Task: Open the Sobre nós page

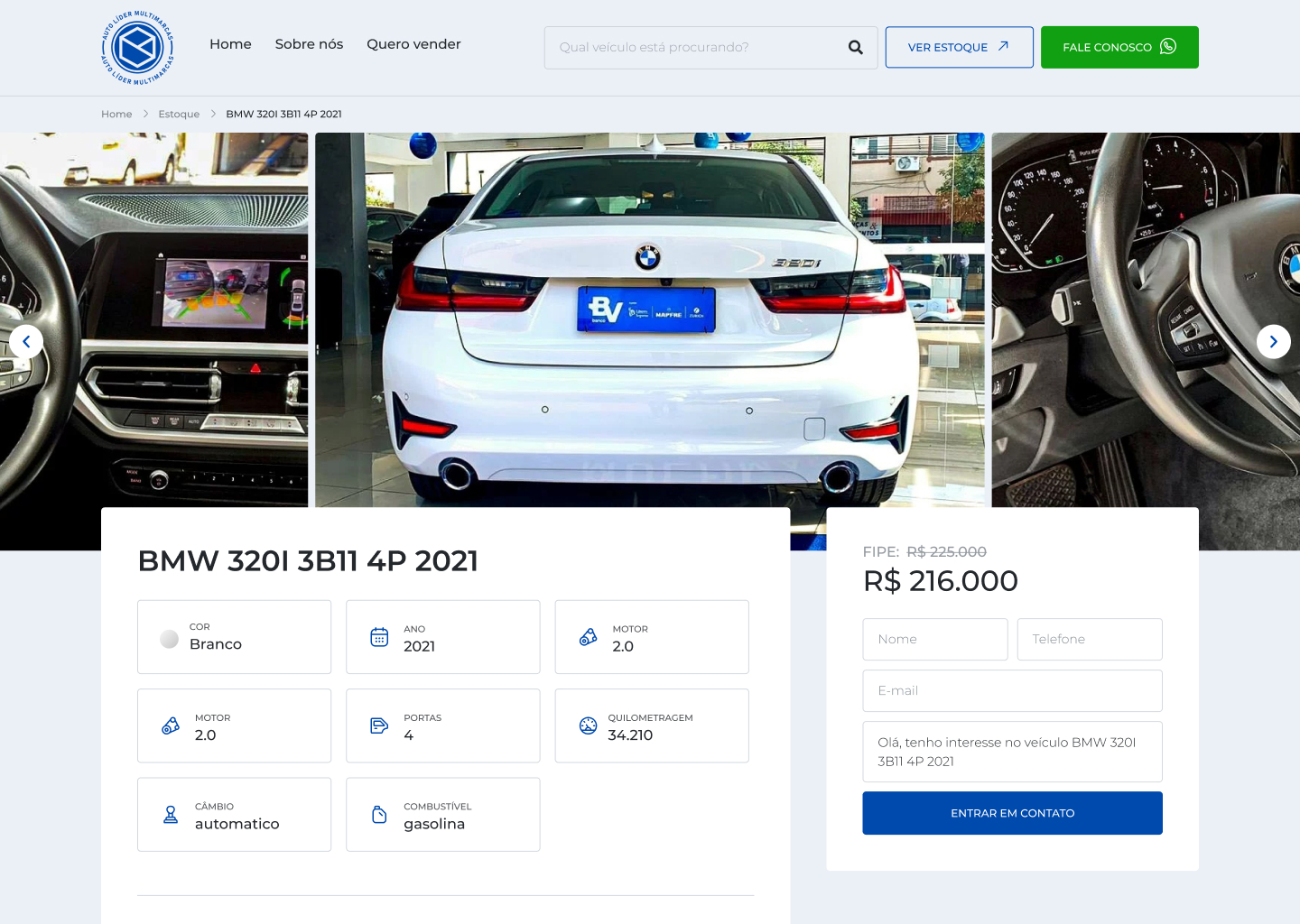Action: click(x=309, y=44)
